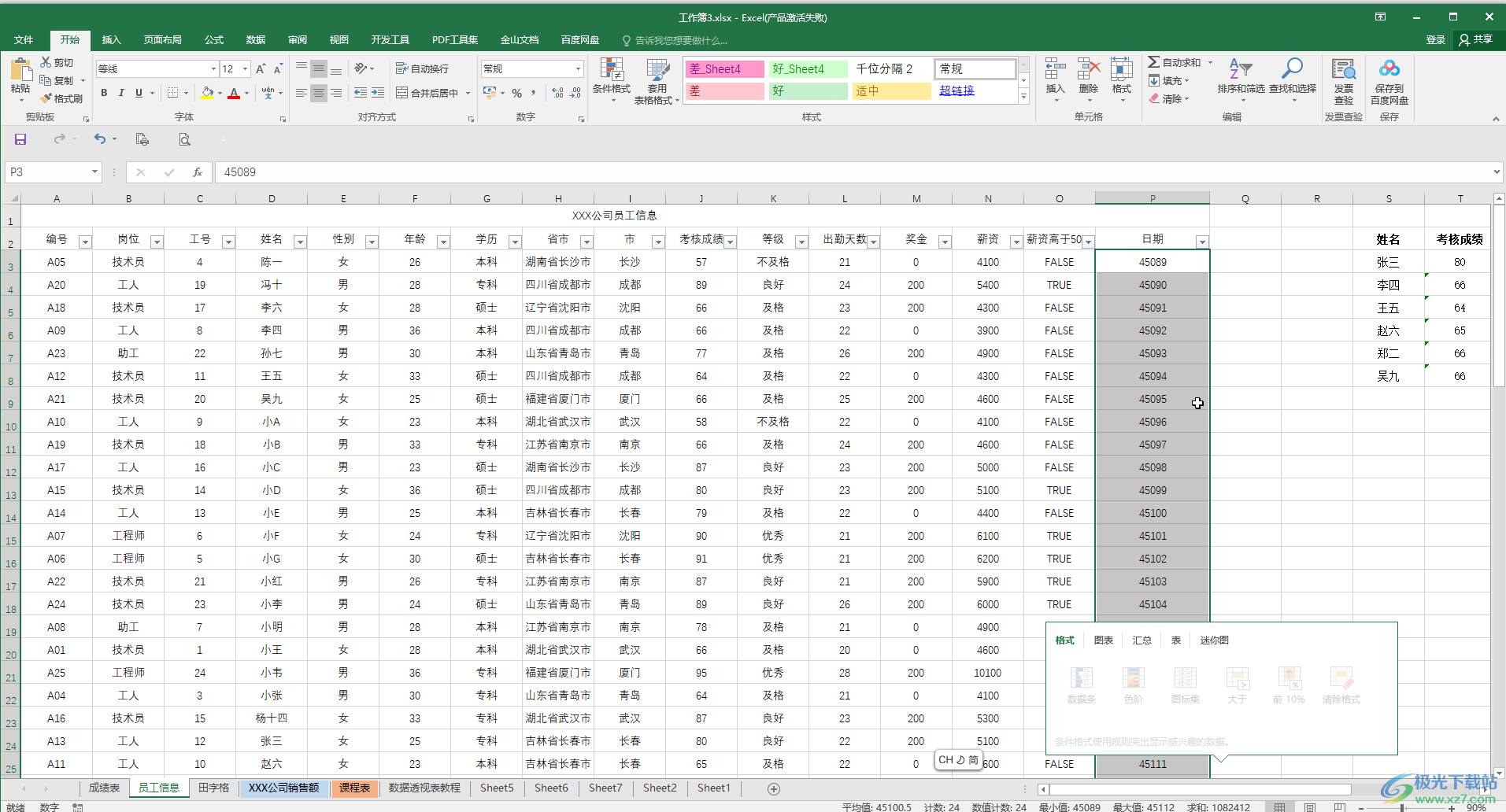1506x812 pixels.
Task: Click the Save icon in quick access toolbar
Action: point(20,139)
